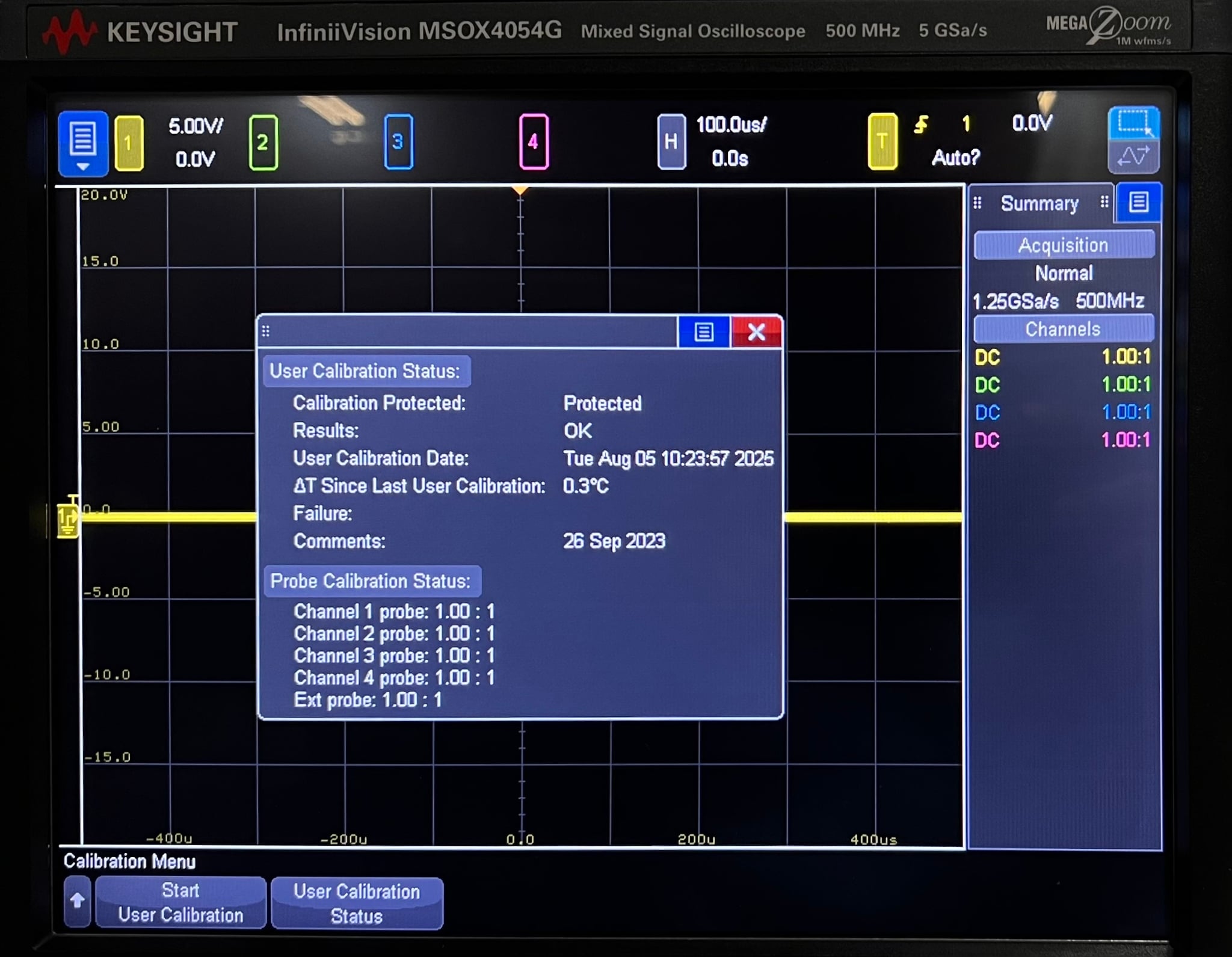Click the 5.00V/ vertical scale value
Screen dimensions: 1232x957
[196, 126]
